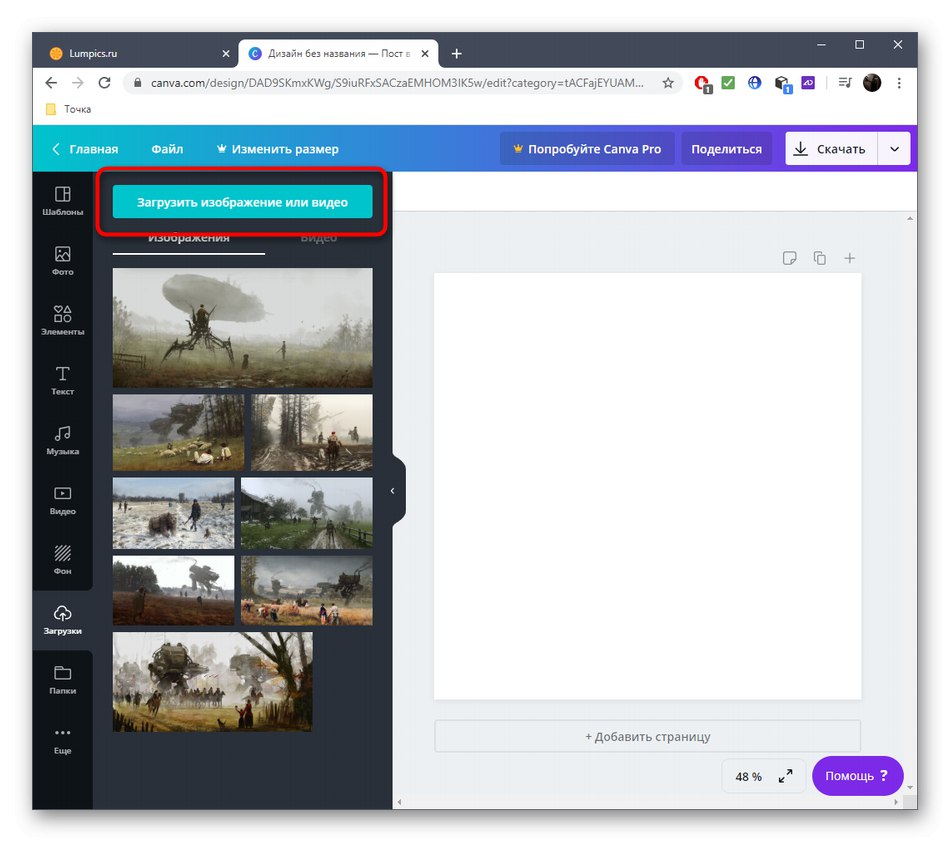Click the page notes icon above canvas

point(789,259)
